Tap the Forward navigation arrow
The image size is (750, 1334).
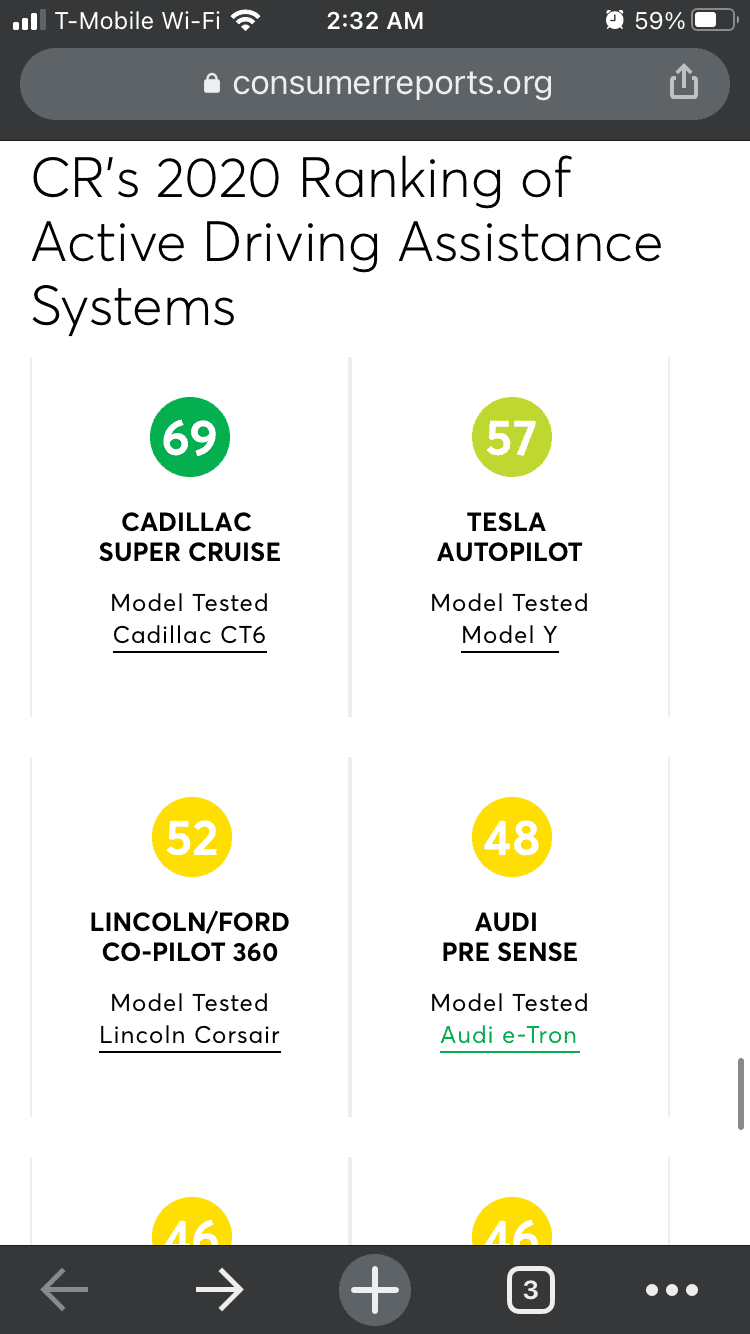(x=219, y=1289)
